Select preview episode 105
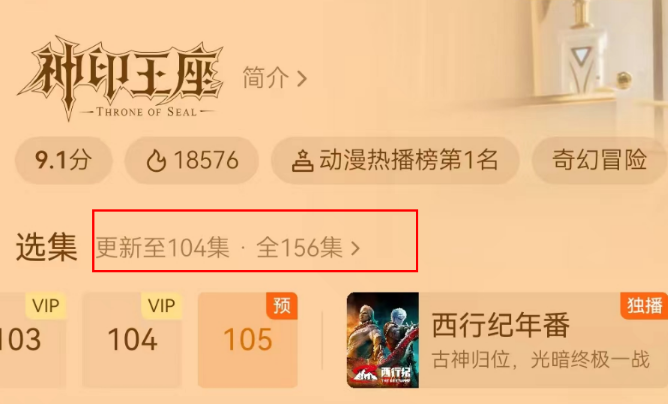 (248, 340)
